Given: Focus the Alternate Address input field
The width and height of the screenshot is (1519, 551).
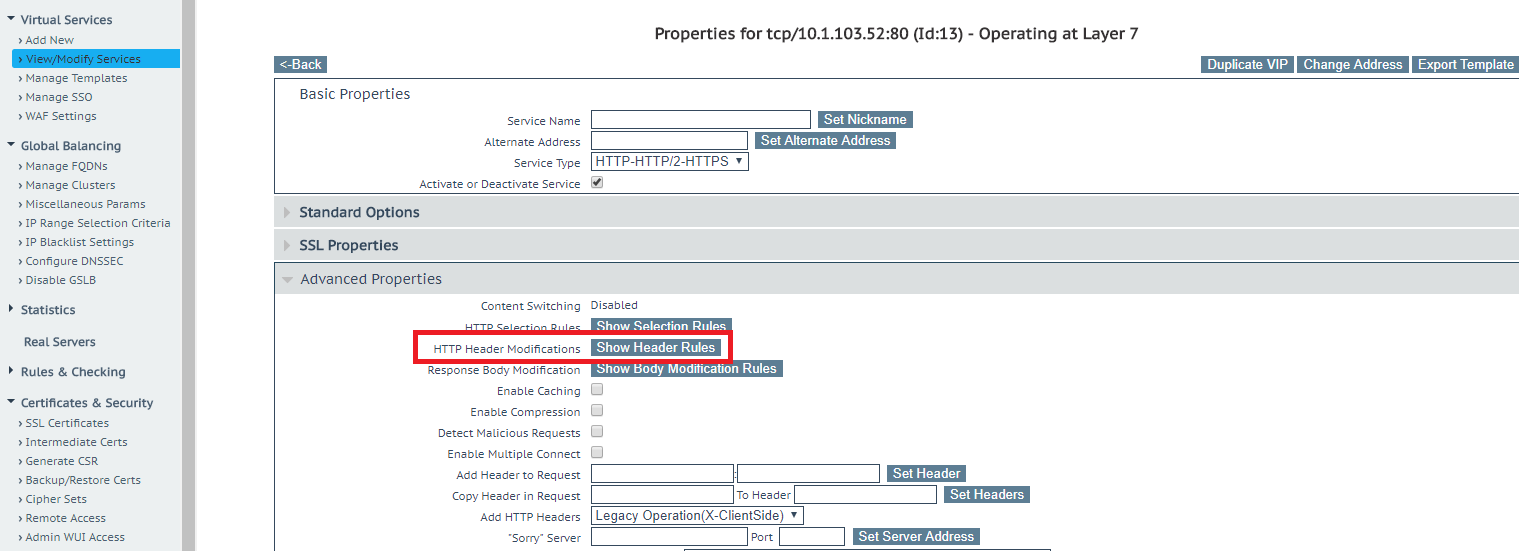Looking at the screenshot, I should (x=669, y=140).
